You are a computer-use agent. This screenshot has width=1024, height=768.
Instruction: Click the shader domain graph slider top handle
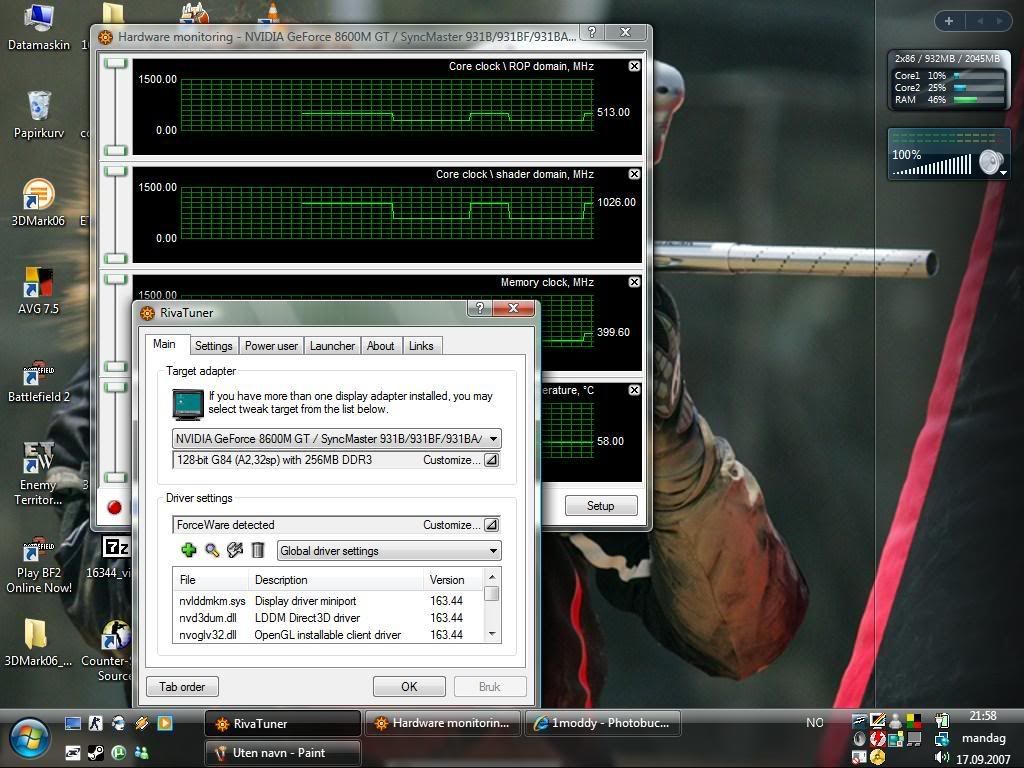116,171
